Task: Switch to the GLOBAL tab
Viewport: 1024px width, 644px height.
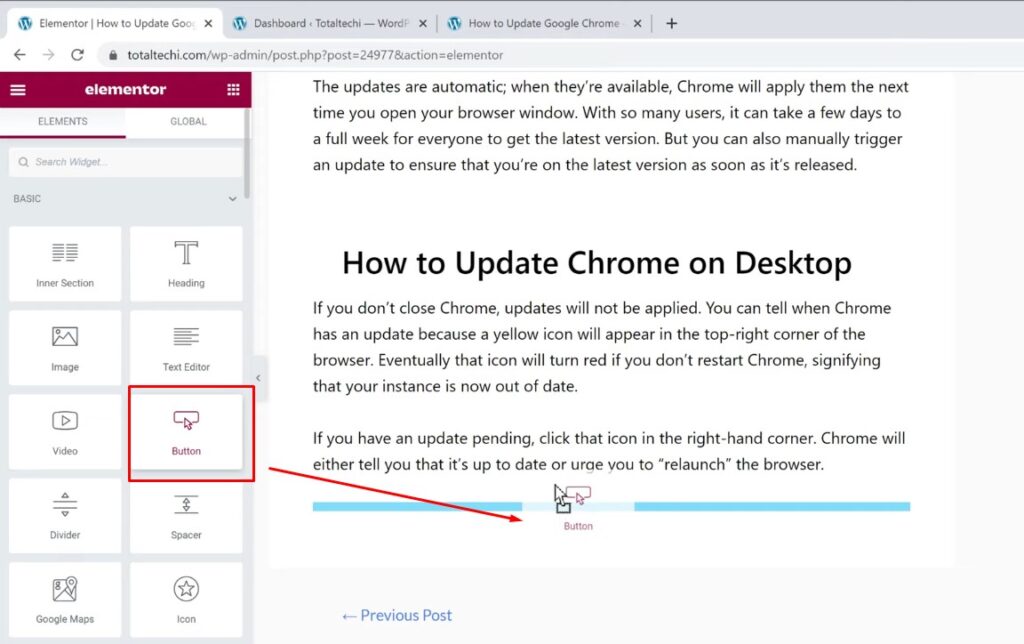Action: tap(187, 120)
